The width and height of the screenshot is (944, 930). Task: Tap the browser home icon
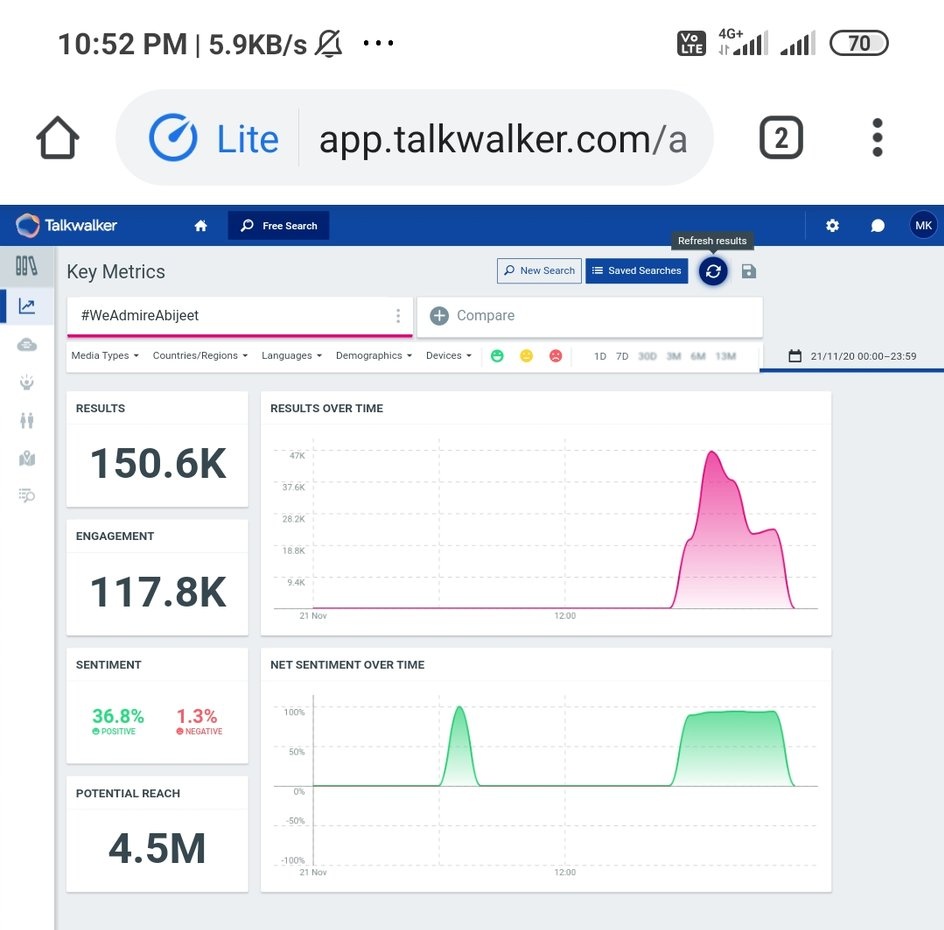pyautogui.click(x=58, y=138)
